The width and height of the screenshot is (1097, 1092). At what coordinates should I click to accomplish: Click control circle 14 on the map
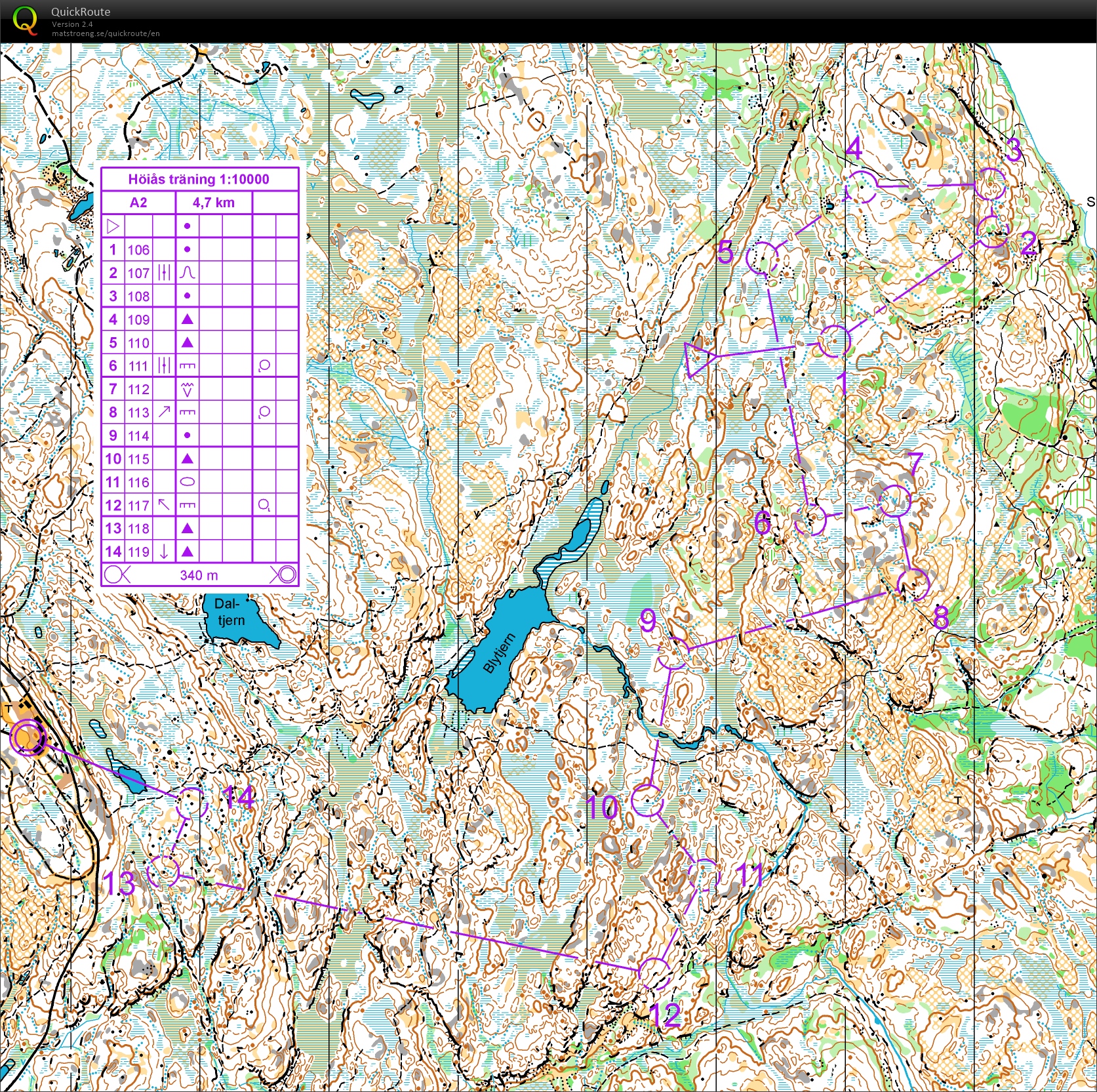click(x=191, y=803)
